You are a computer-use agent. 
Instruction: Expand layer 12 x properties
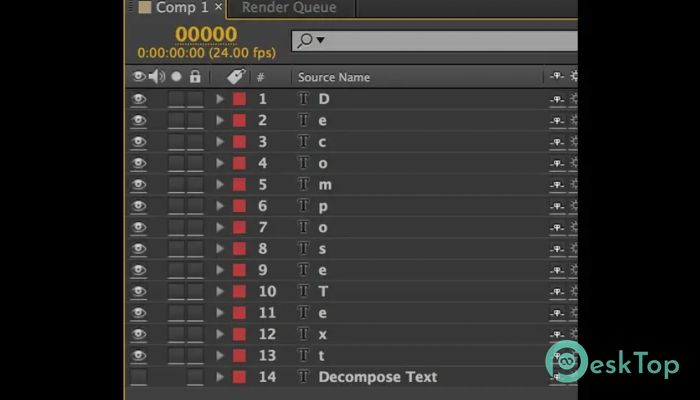(x=220, y=334)
